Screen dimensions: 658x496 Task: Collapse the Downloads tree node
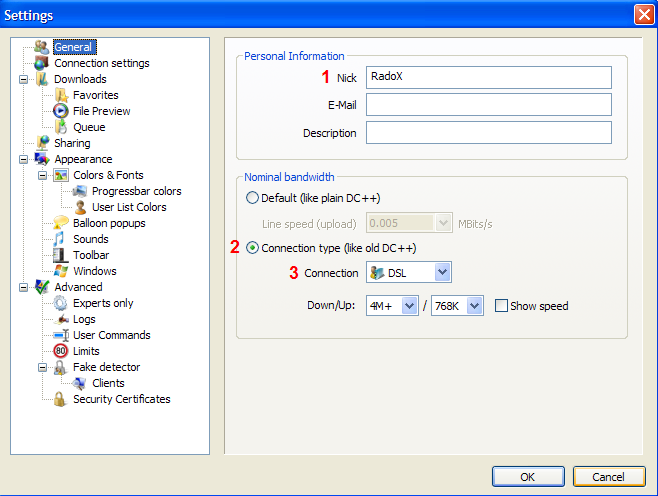23,79
